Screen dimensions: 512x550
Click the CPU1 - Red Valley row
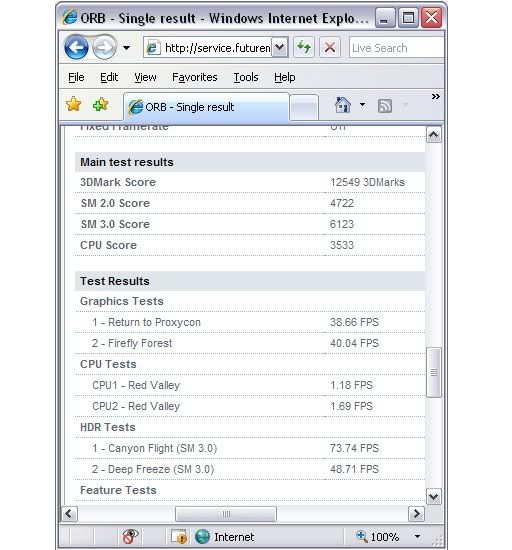click(250, 385)
